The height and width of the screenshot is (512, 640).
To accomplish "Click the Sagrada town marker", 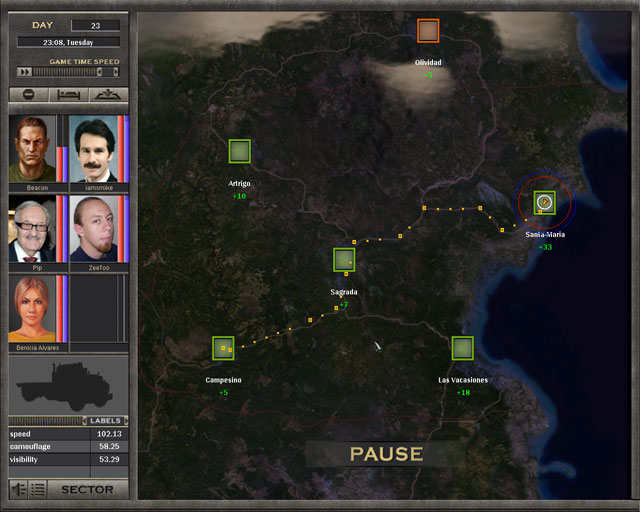I will [344, 260].
